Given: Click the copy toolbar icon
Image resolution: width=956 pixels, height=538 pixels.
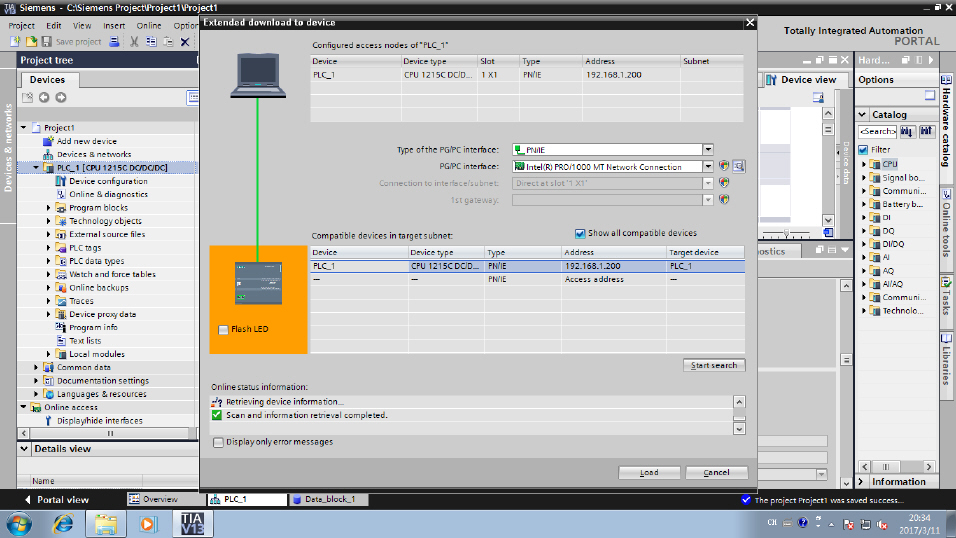Looking at the screenshot, I should point(151,41).
